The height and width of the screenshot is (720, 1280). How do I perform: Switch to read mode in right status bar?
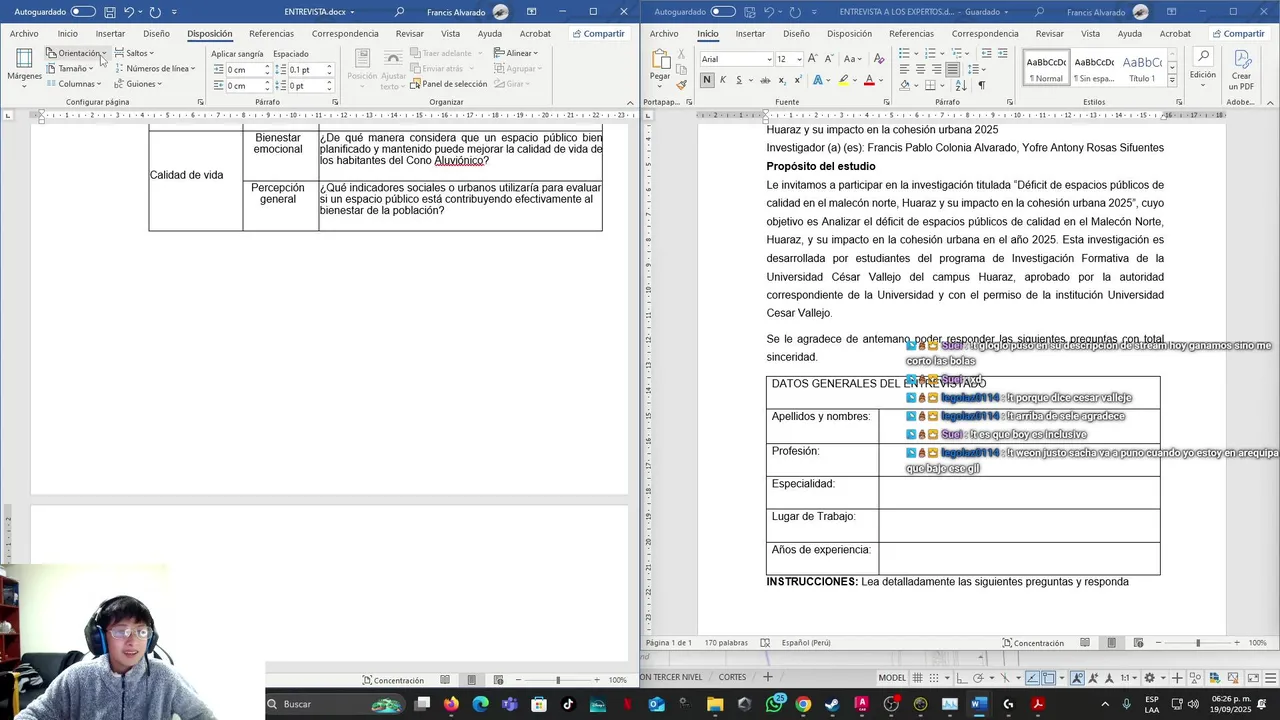pyautogui.click(x=1085, y=643)
